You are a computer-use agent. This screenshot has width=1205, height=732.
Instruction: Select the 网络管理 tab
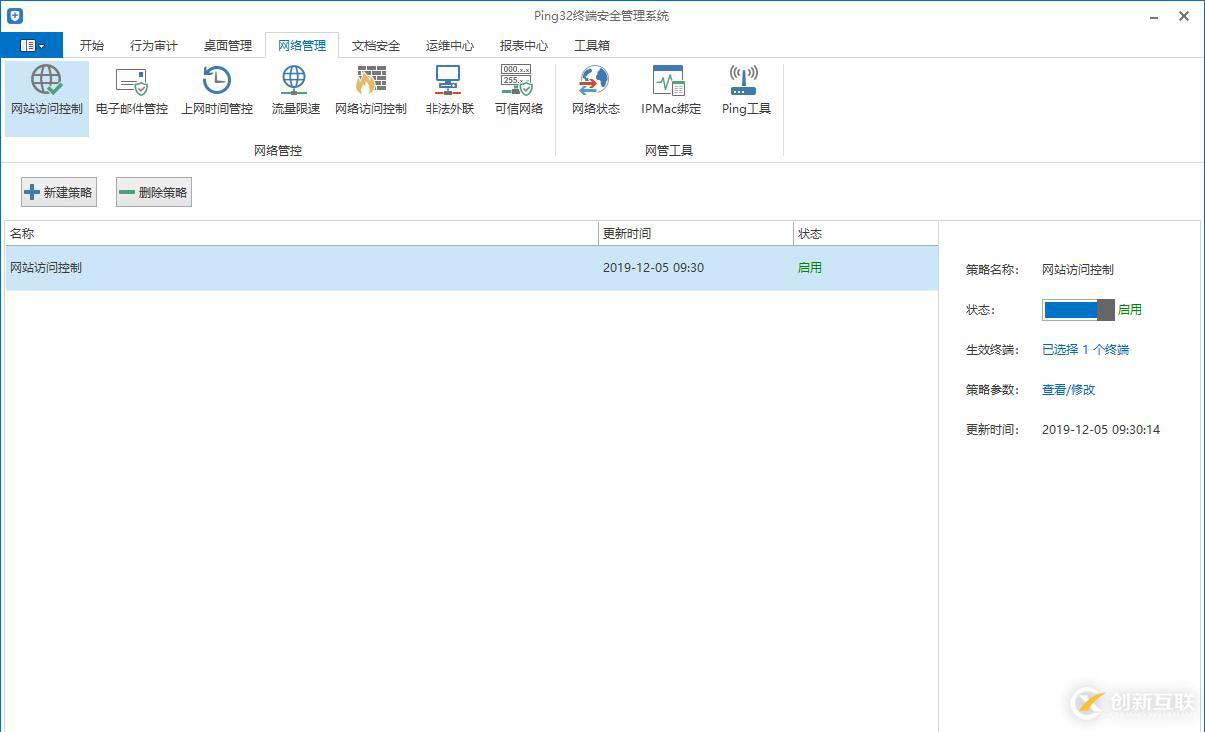click(302, 45)
